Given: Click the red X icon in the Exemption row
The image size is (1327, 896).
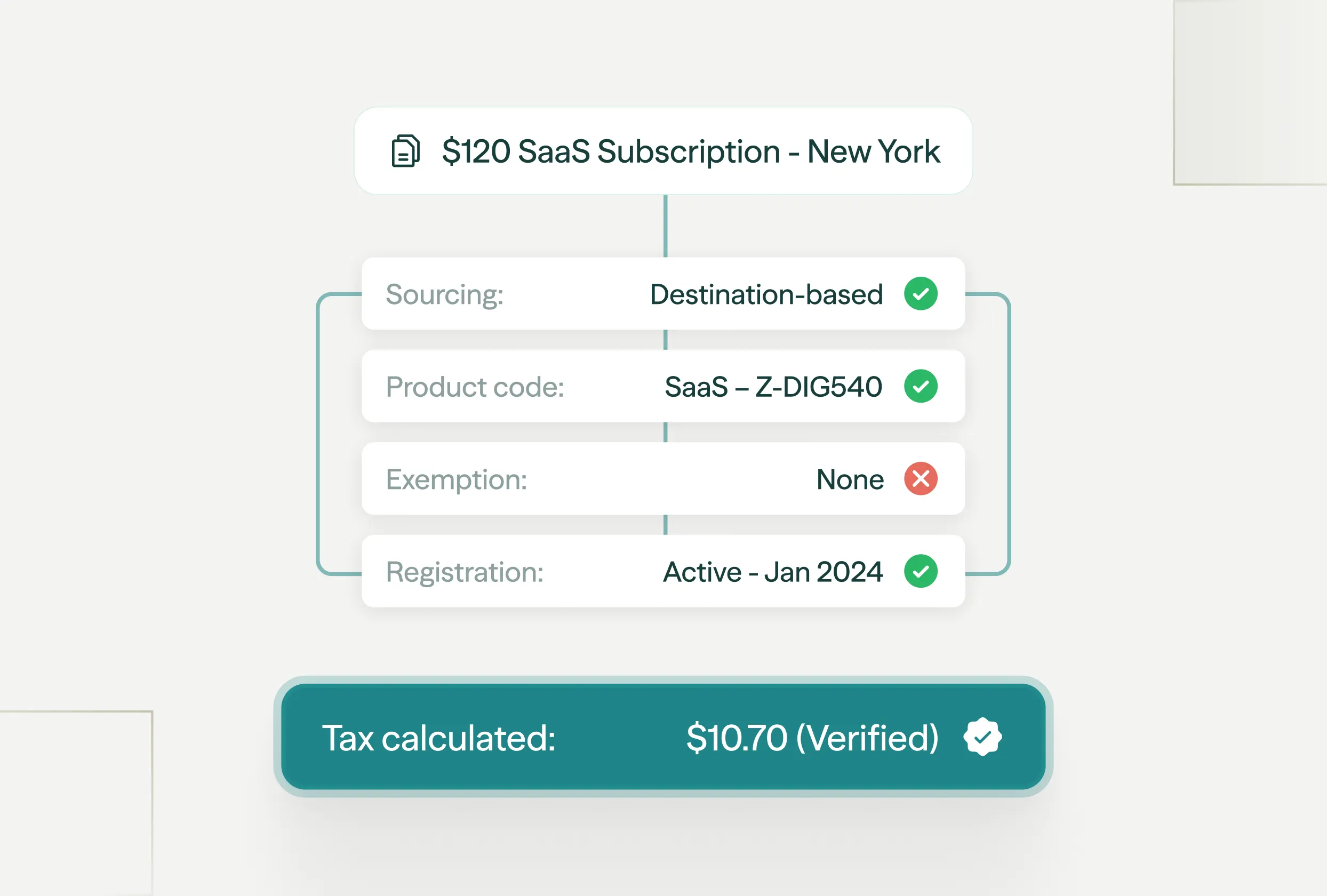Looking at the screenshot, I should click(x=921, y=478).
